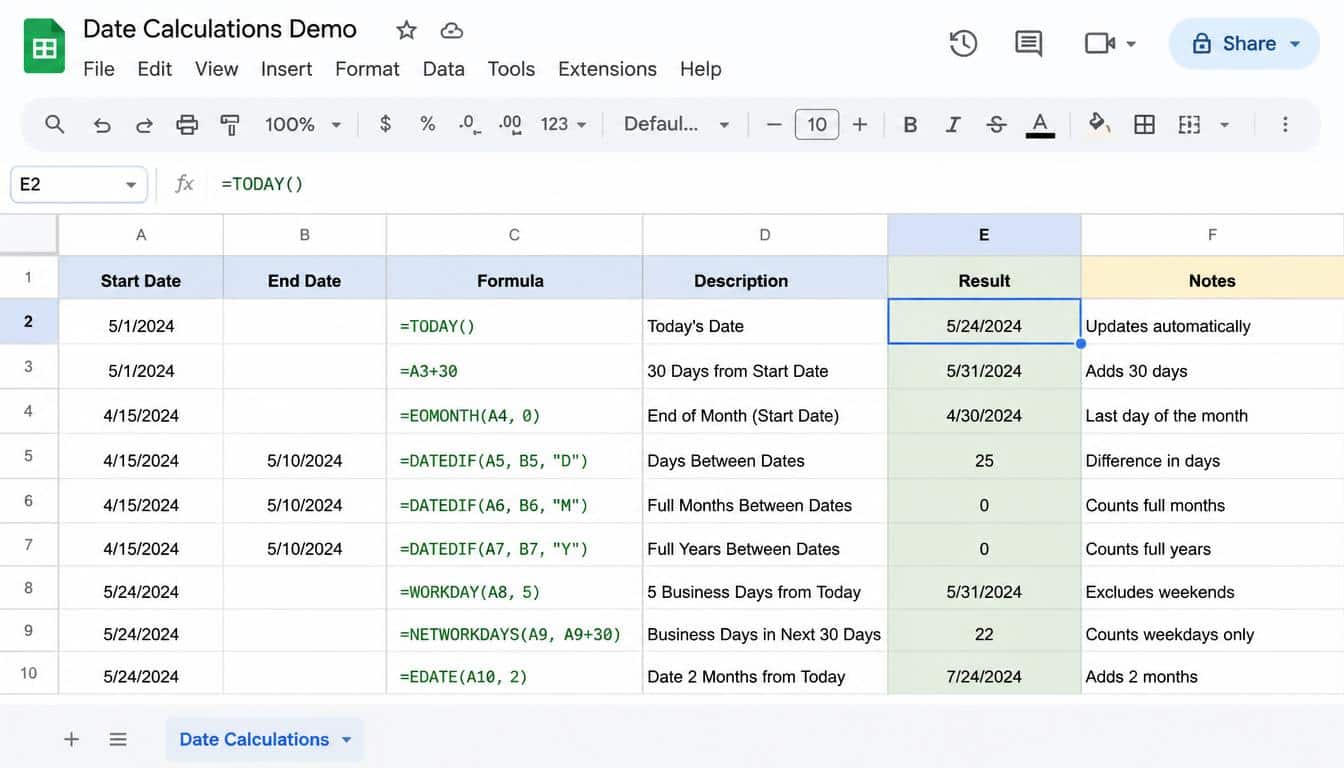Viewport: 1344px width, 768px height.
Task: Open the File menu
Action: click(x=99, y=69)
